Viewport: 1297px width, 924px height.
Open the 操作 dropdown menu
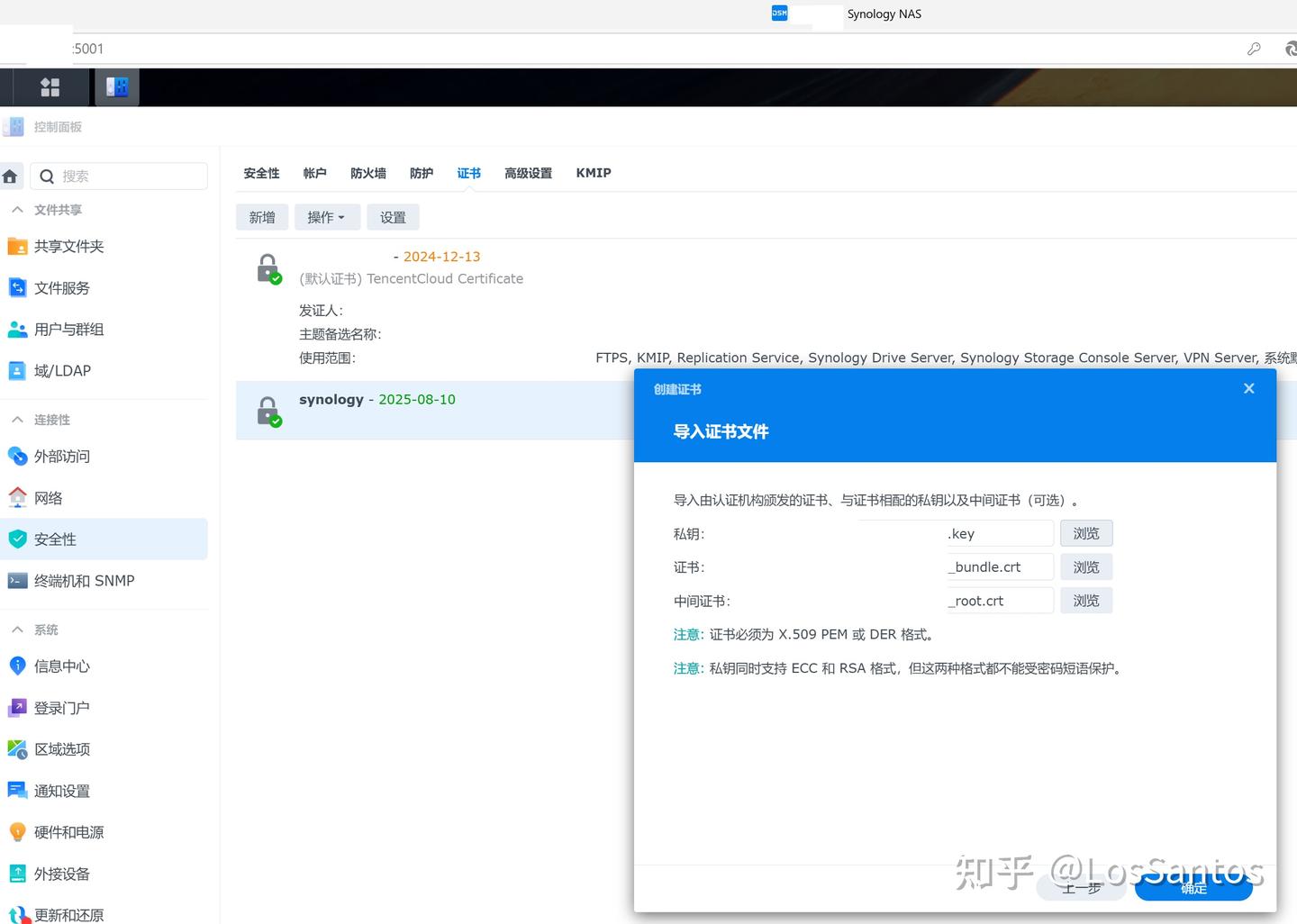click(326, 217)
